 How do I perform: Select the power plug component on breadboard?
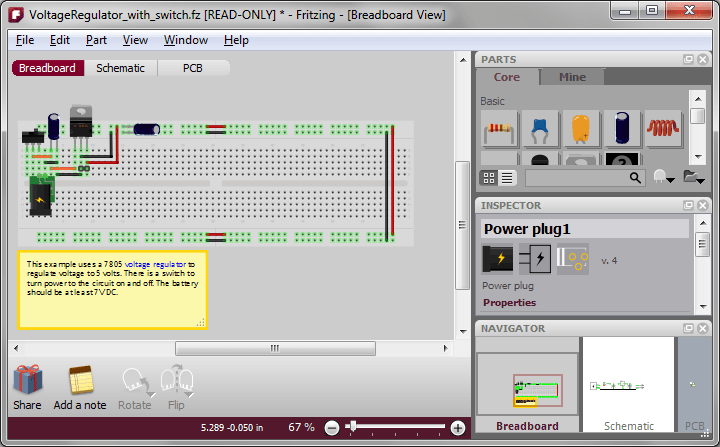40,198
